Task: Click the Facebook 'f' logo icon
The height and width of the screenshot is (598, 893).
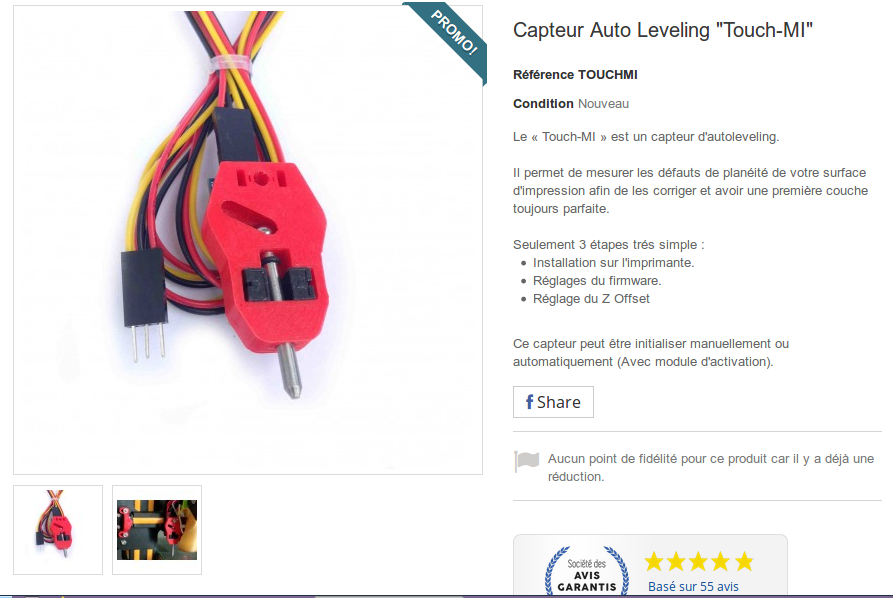Action: tap(529, 402)
